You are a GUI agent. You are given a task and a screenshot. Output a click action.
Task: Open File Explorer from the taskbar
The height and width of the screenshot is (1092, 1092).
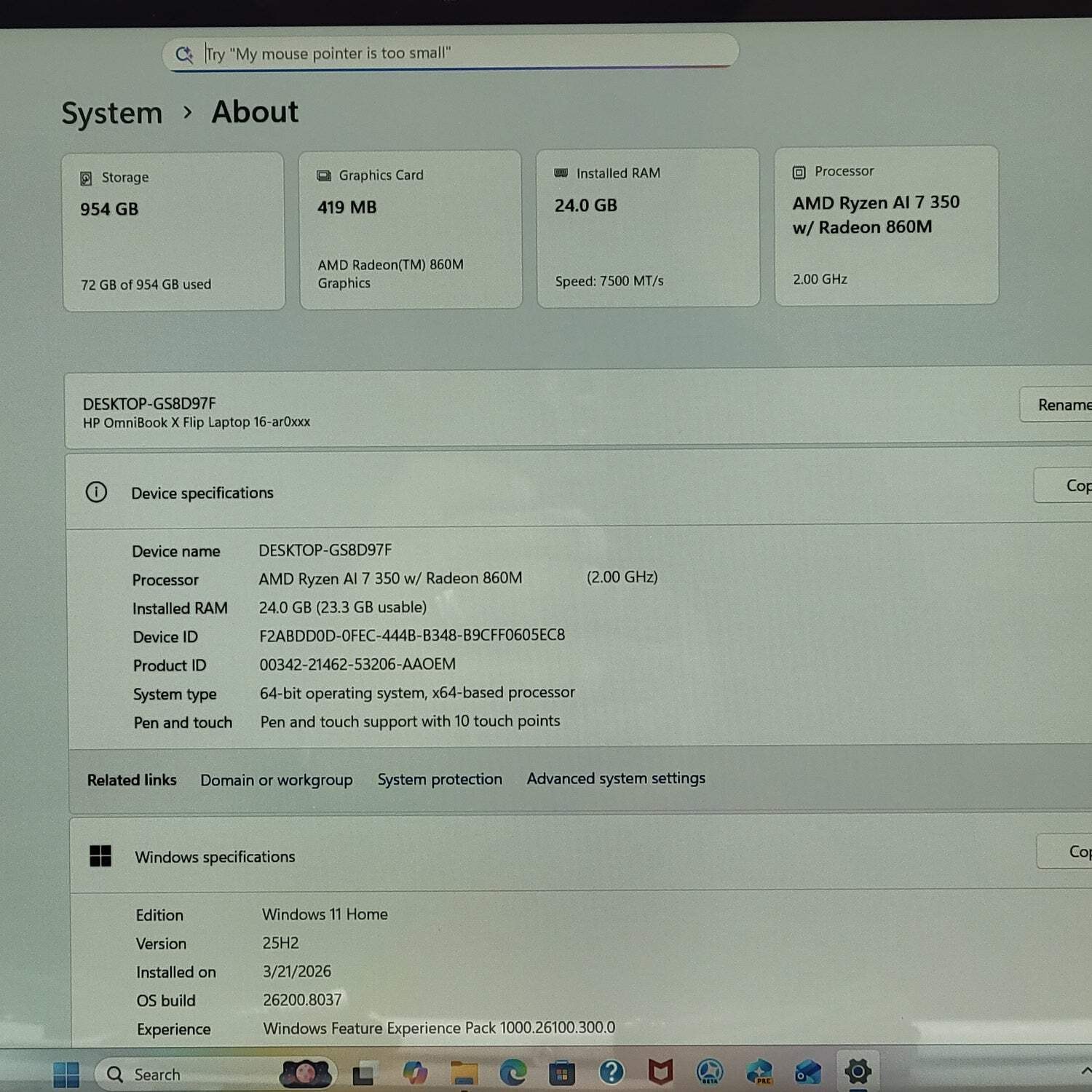[464, 1072]
